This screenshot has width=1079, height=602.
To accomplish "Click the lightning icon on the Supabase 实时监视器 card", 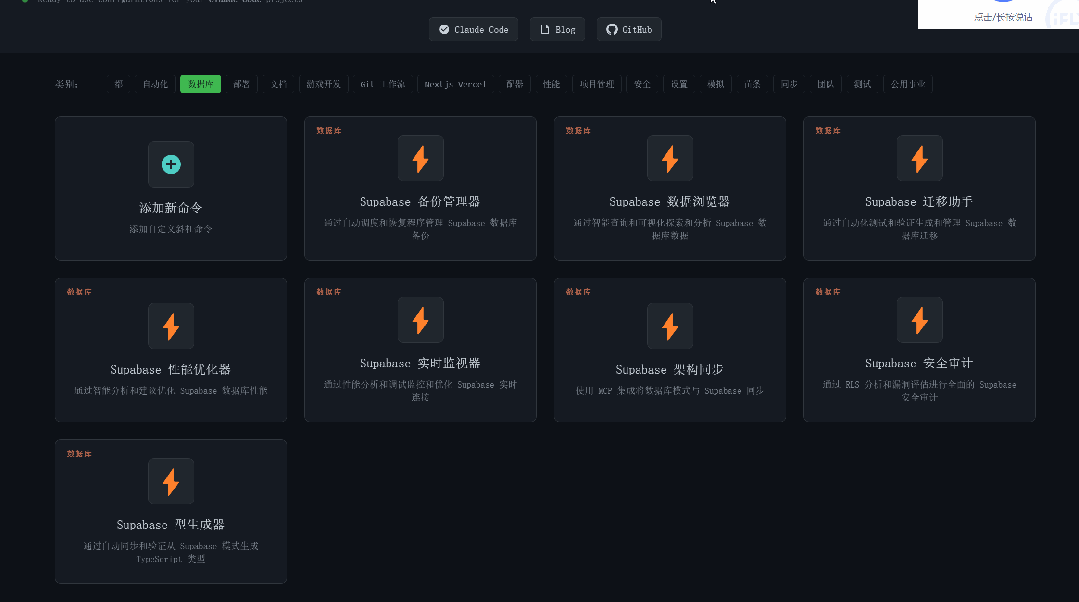I will pyautogui.click(x=420, y=321).
